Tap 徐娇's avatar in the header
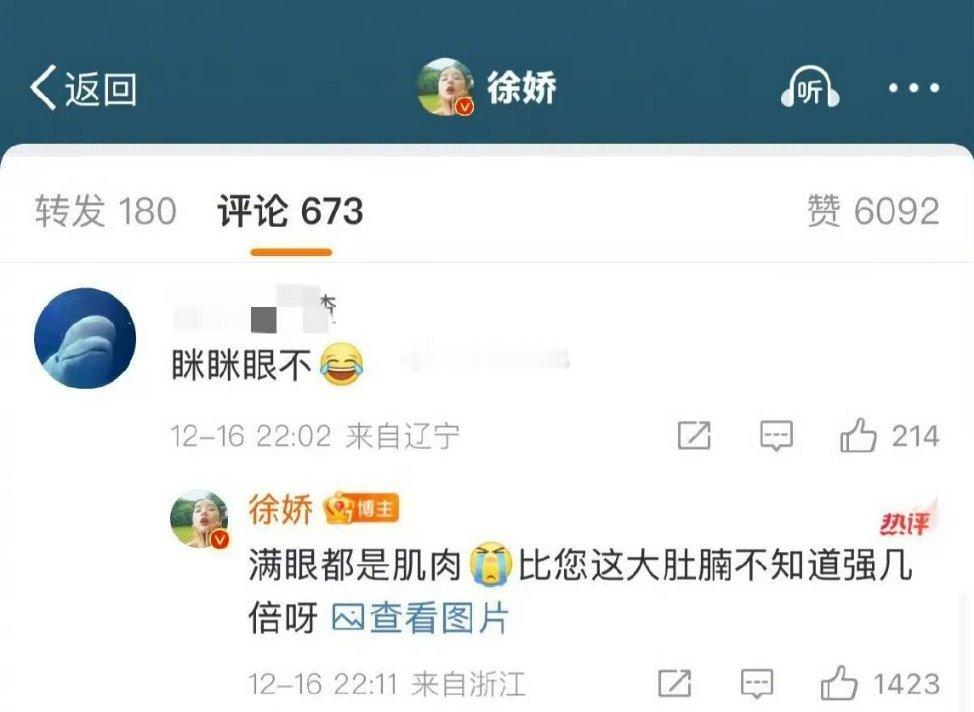Image resolution: width=974 pixels, height=712 pixels. pyautogui.click(x=446, y=87)
